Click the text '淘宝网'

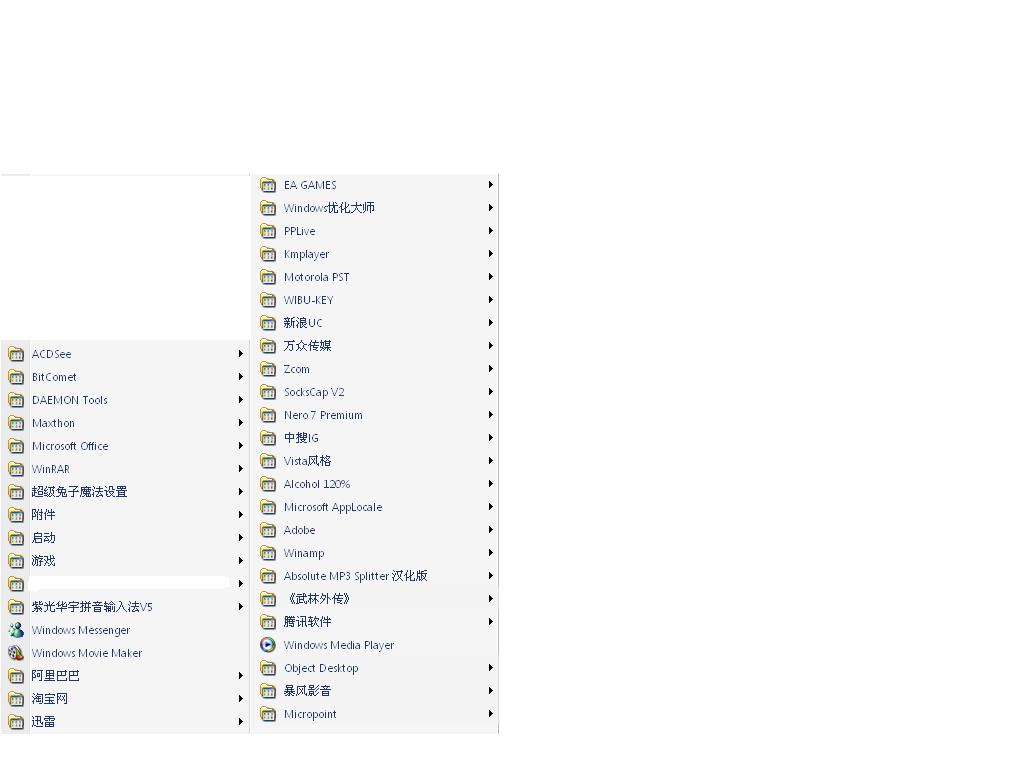click(50, 699)
